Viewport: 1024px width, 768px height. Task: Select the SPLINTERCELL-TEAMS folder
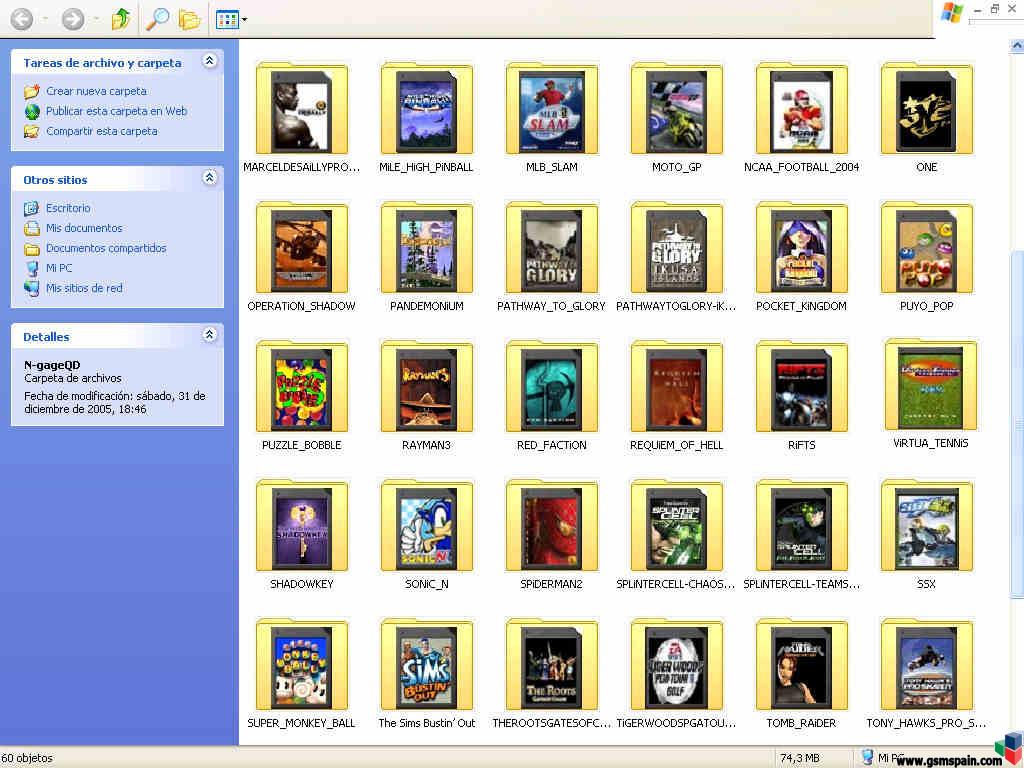click(801, 535)
